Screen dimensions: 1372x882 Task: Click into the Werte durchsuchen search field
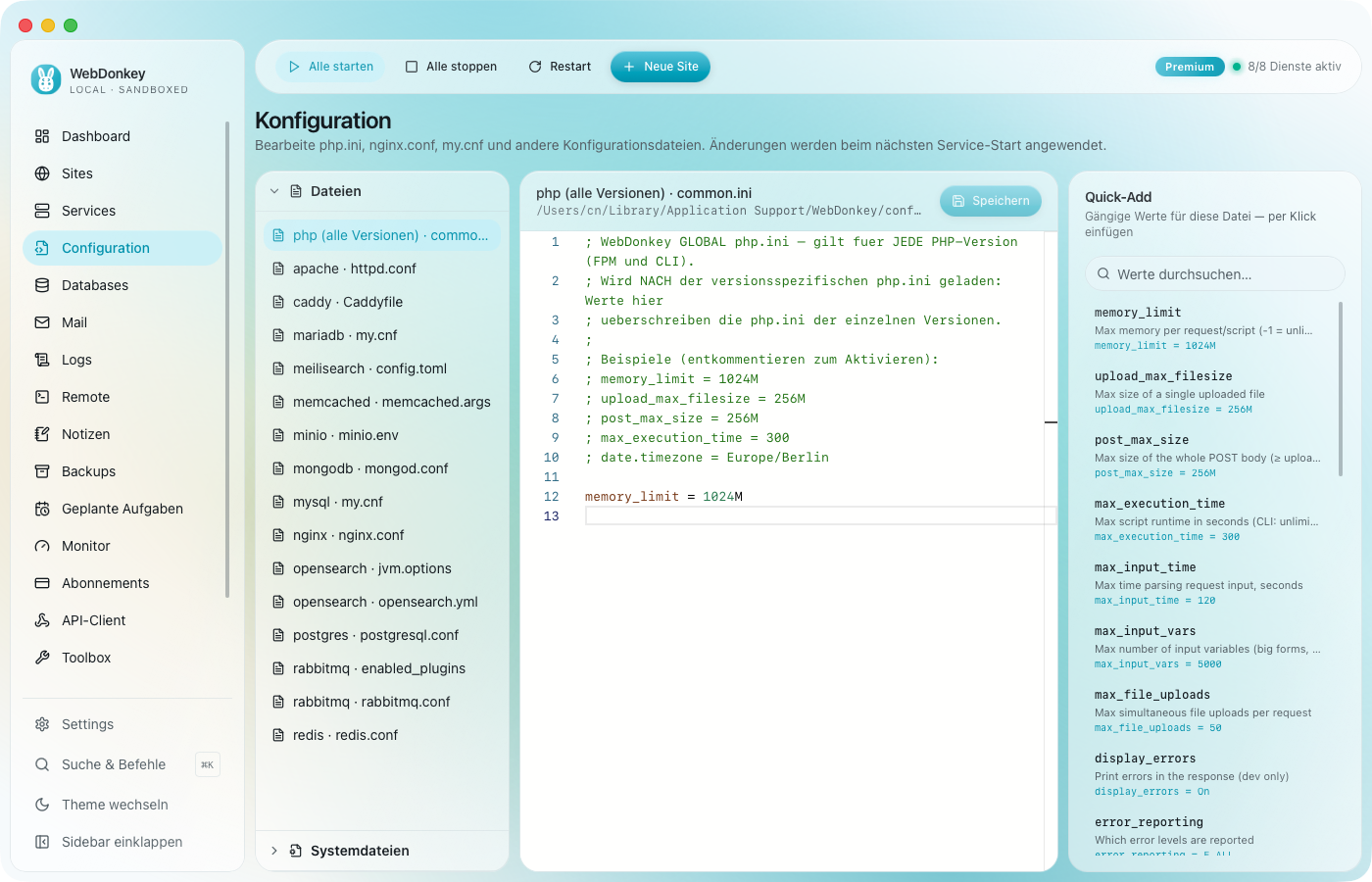(x=1215, y=274)
